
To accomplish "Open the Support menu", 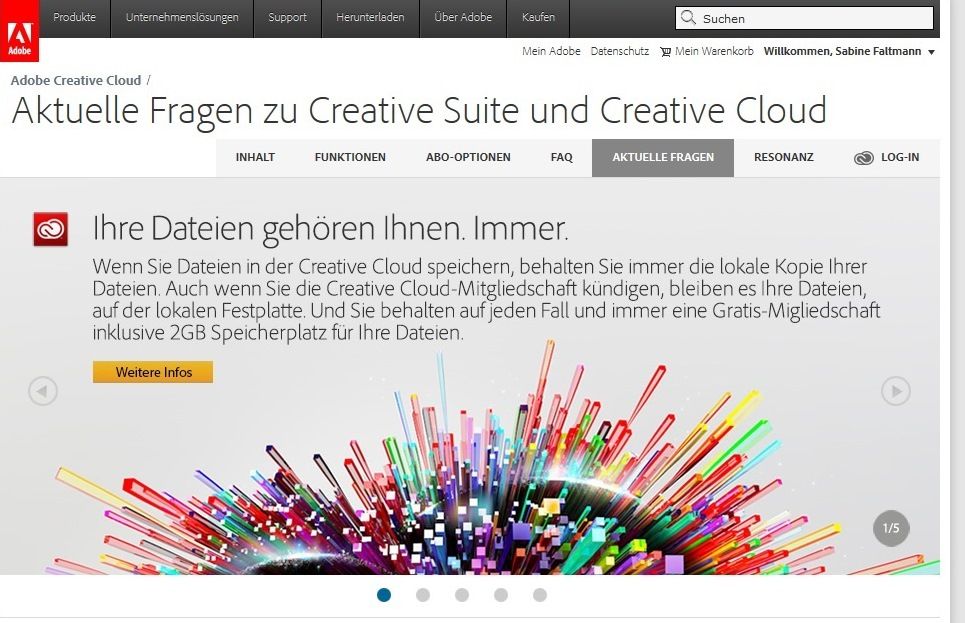I will pyautogui.click(x=287, y=17).
